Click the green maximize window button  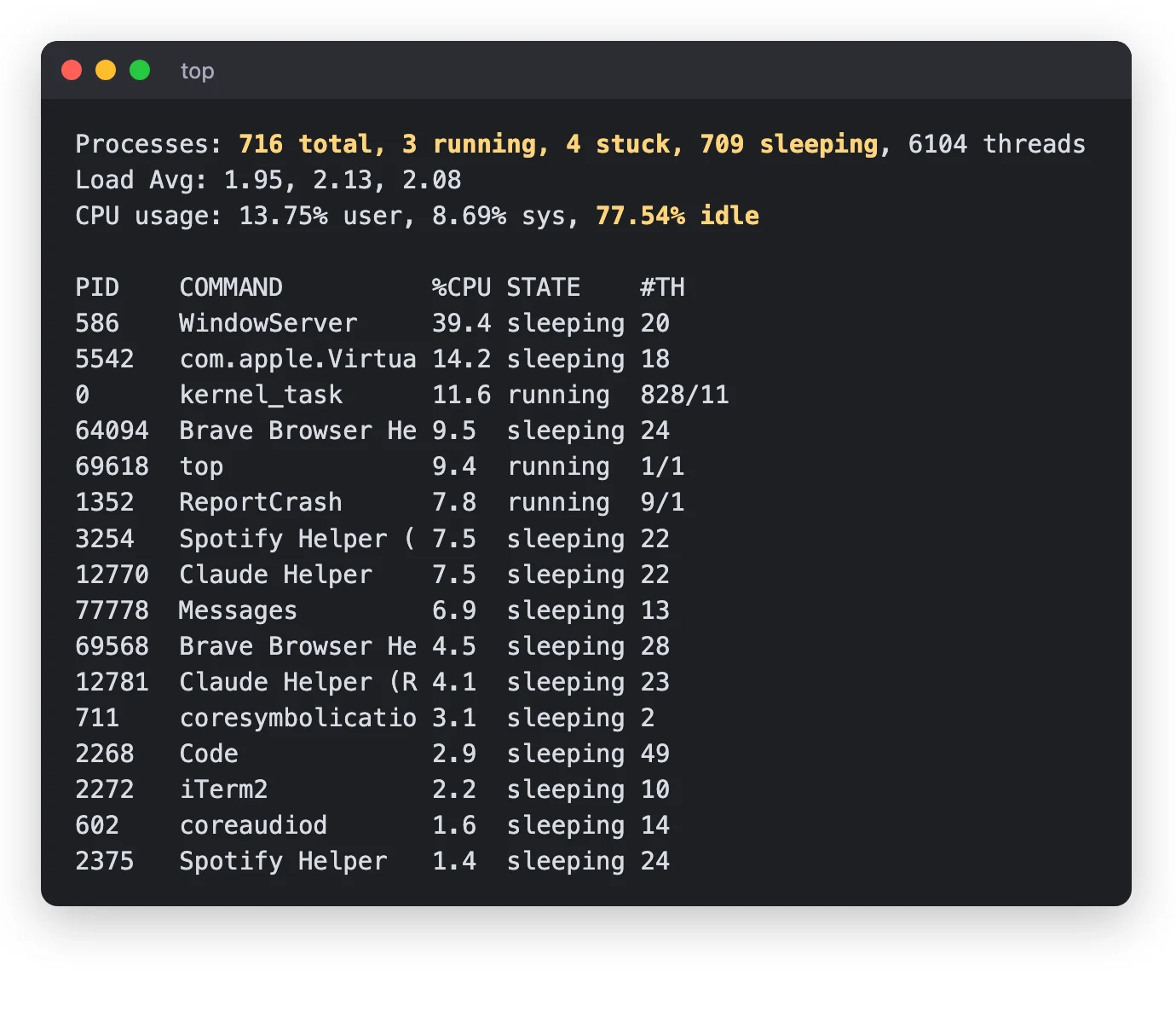(140, 70)
